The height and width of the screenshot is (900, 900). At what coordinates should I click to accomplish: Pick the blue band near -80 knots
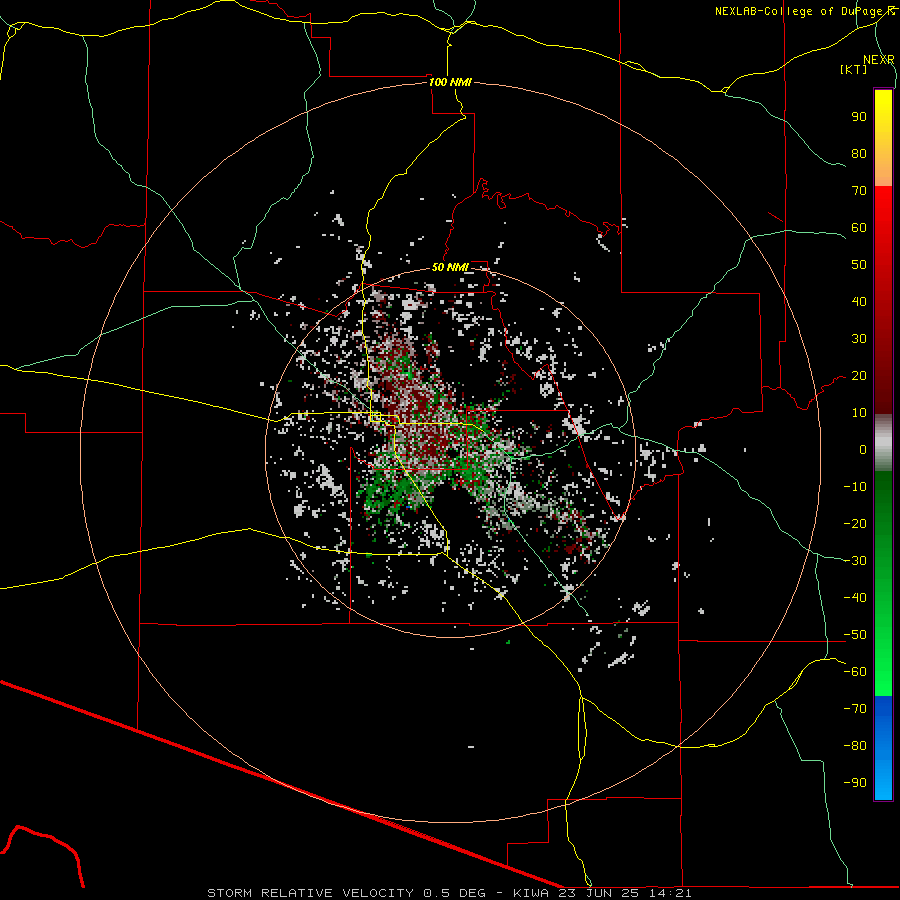883,746
